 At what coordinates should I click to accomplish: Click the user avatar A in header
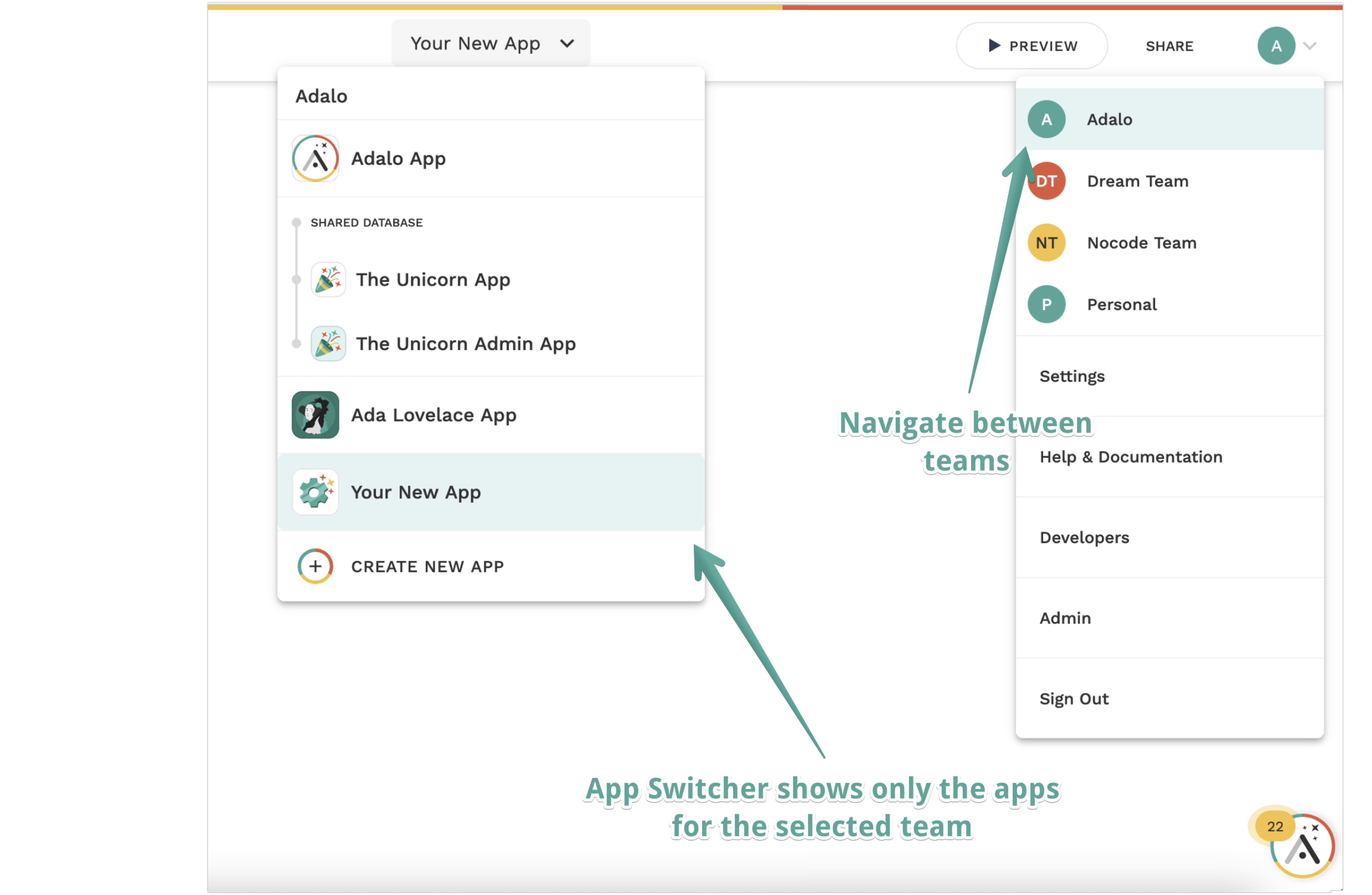point(1276,46)
